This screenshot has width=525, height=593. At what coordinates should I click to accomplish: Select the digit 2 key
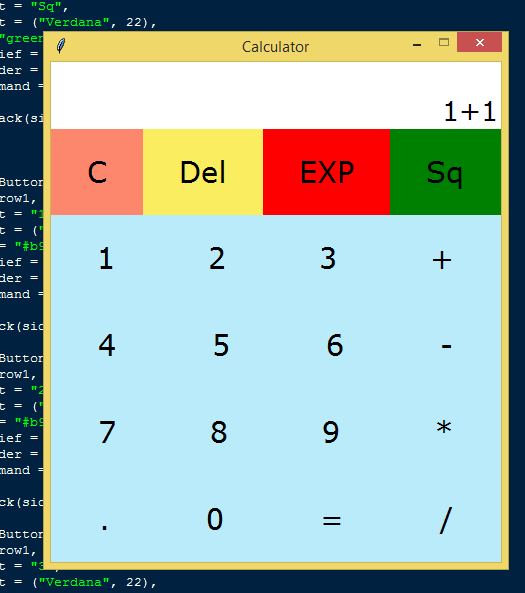tap(217, 259)
